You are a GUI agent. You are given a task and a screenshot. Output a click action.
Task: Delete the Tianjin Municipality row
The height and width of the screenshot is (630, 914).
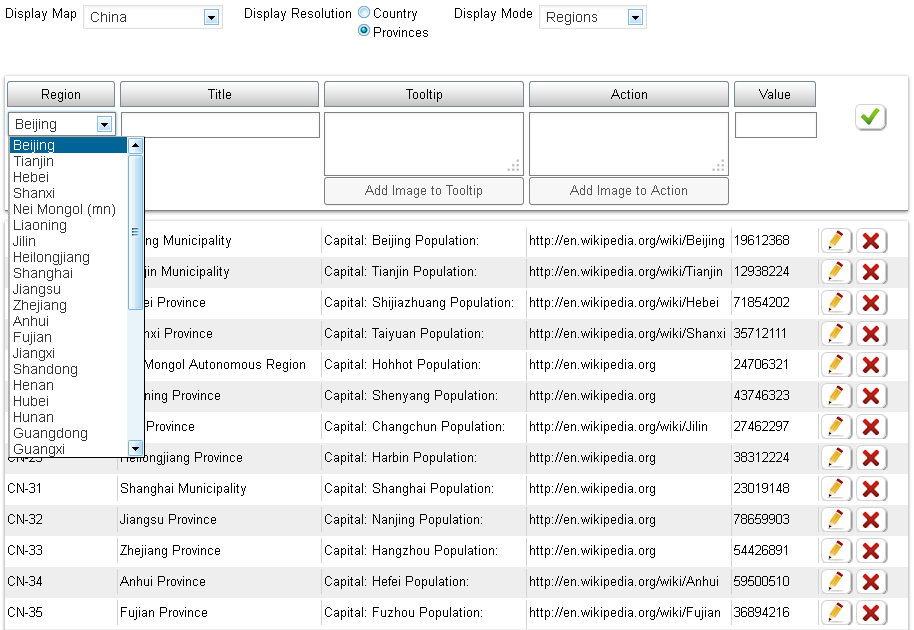click(x=871, y=272)
